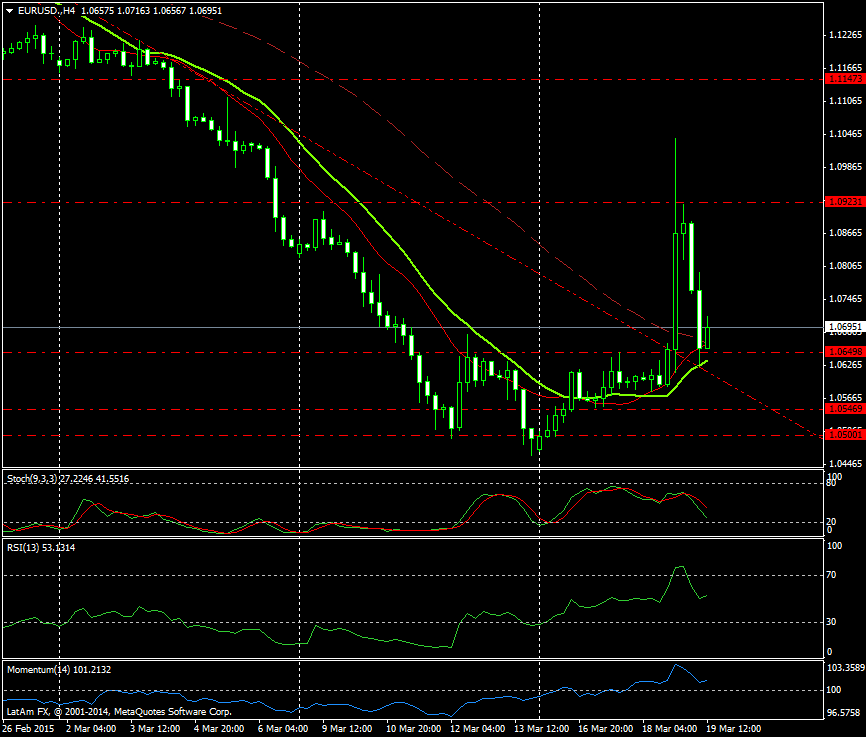Click the 1.05001 red price level label

pos(843,435)
